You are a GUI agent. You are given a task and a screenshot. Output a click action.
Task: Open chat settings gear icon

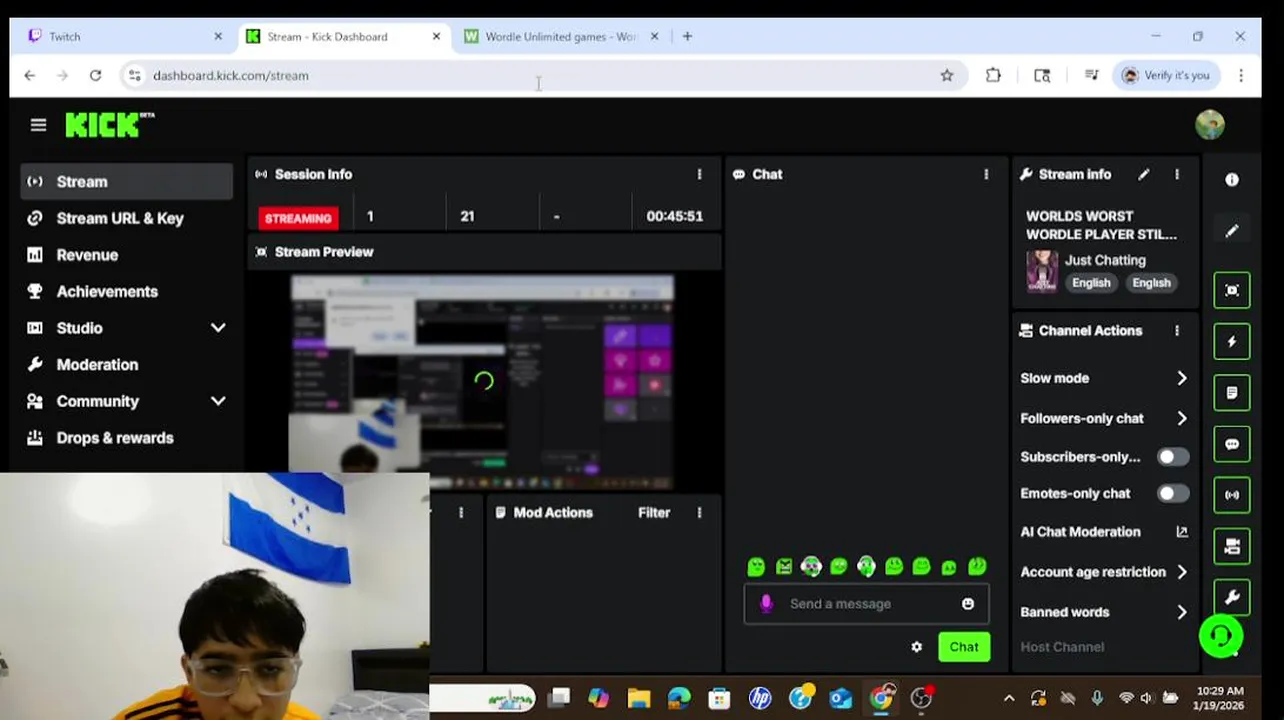917,647
